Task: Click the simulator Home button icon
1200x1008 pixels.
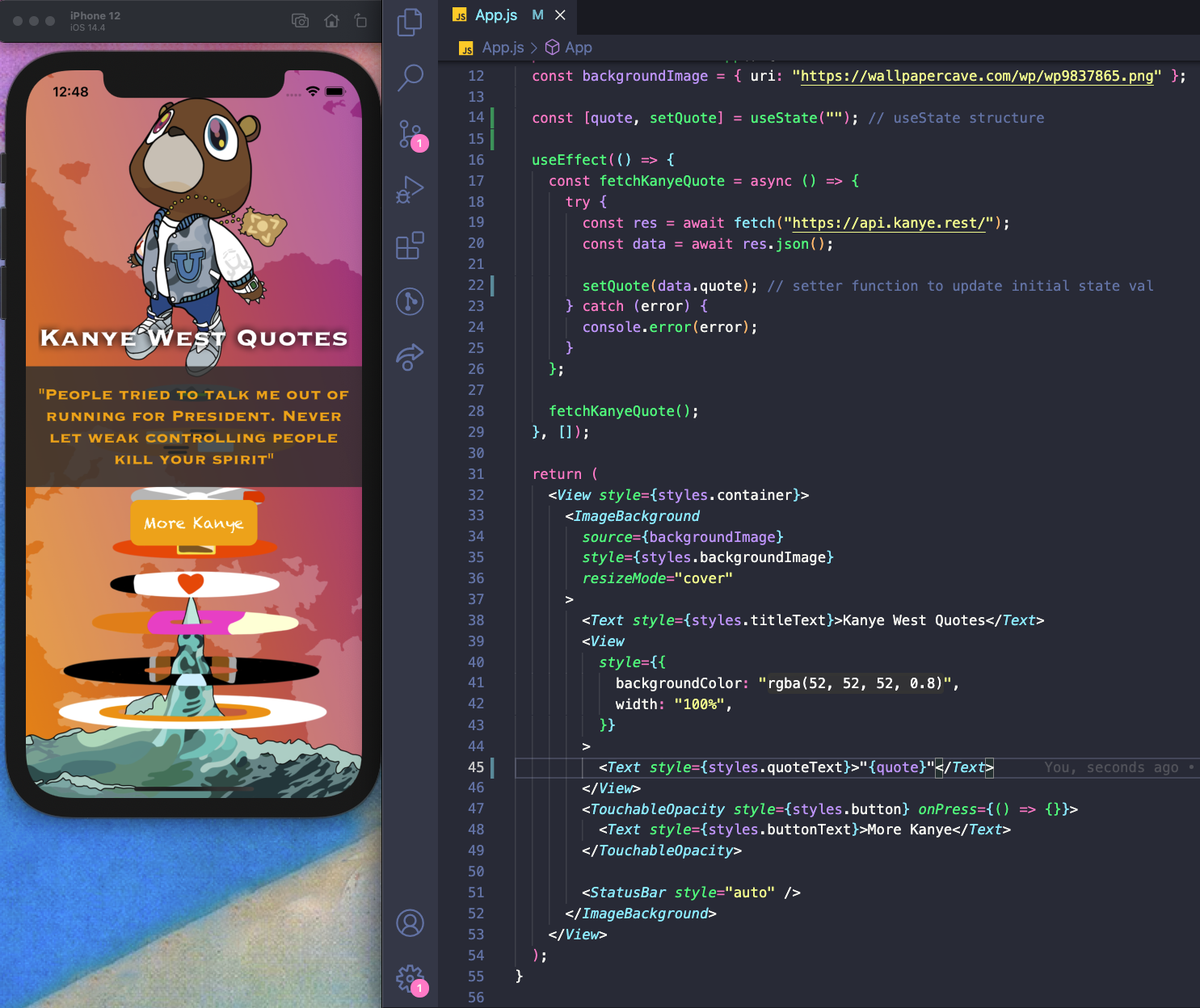Action: pos(331,21)
